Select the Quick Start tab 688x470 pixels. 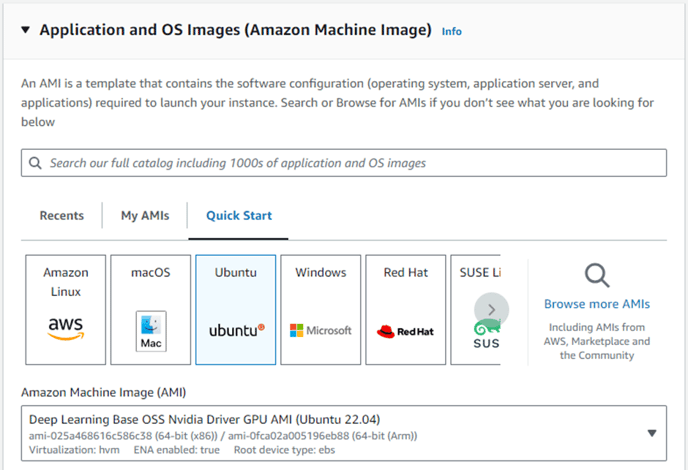click(x=239, y=215)
